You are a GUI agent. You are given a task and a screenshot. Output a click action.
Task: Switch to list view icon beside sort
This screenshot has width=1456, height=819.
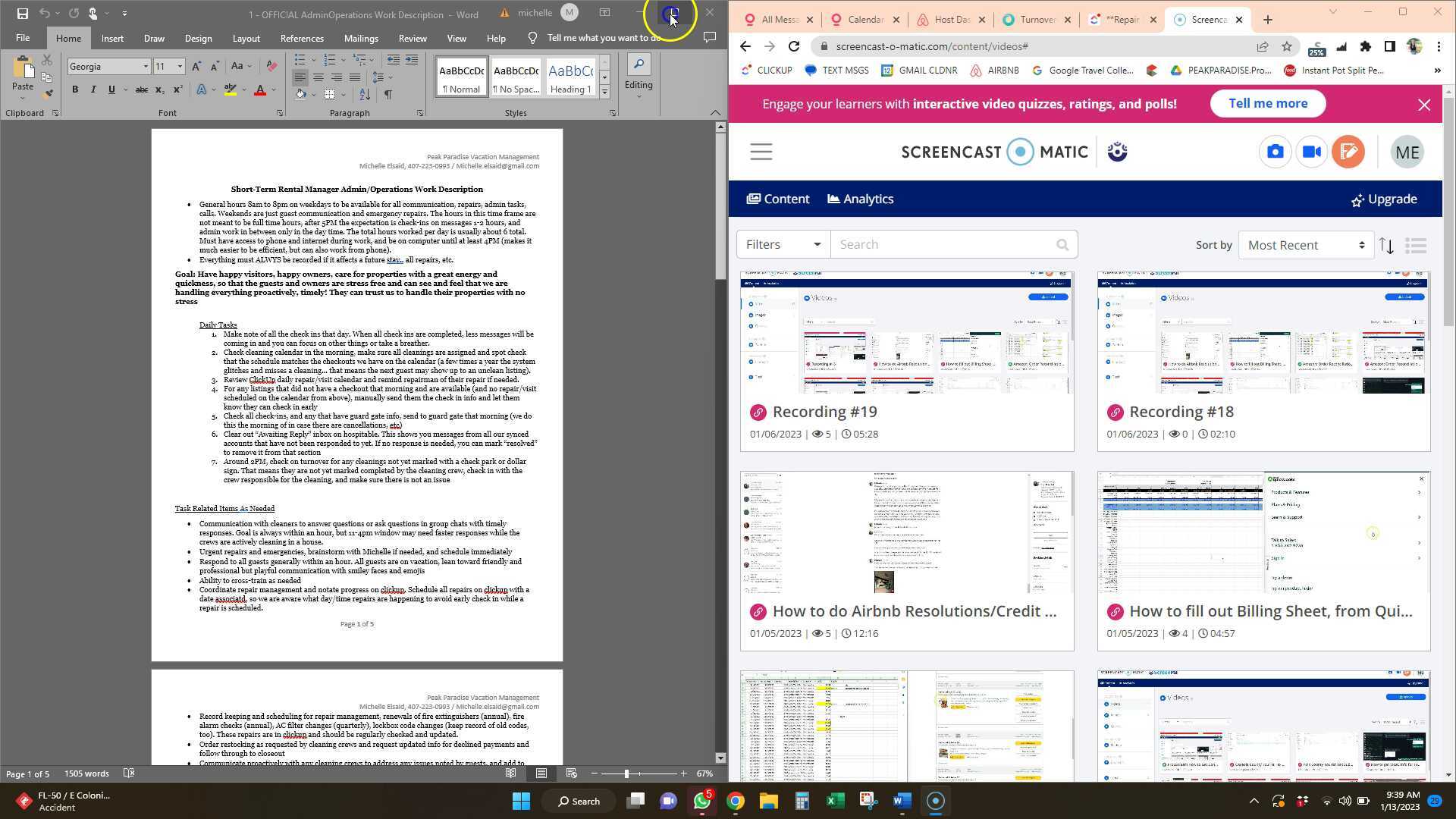click(x=1416, y=246)
